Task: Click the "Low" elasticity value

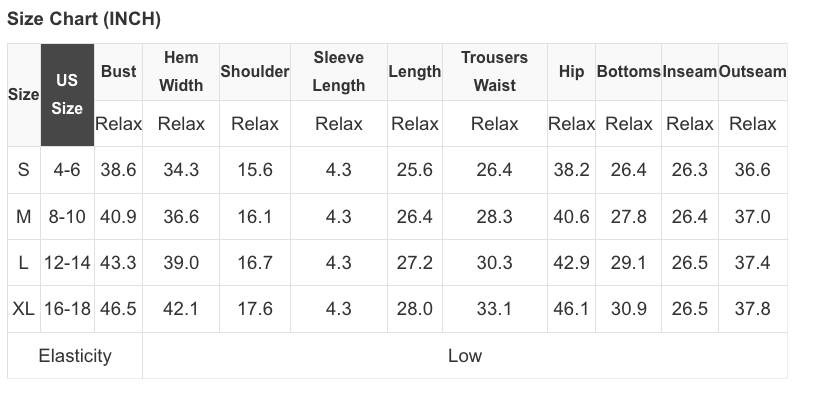Action: (465, 356)
